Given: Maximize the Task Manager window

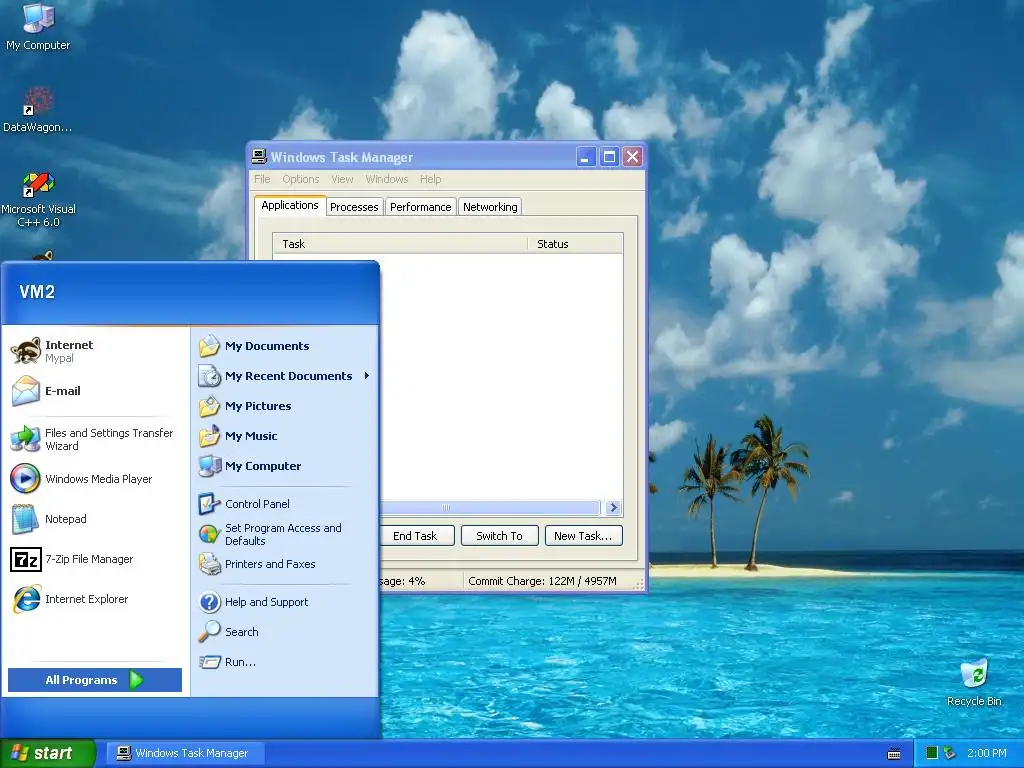Looking at the screenshot, I should (609, 157).
